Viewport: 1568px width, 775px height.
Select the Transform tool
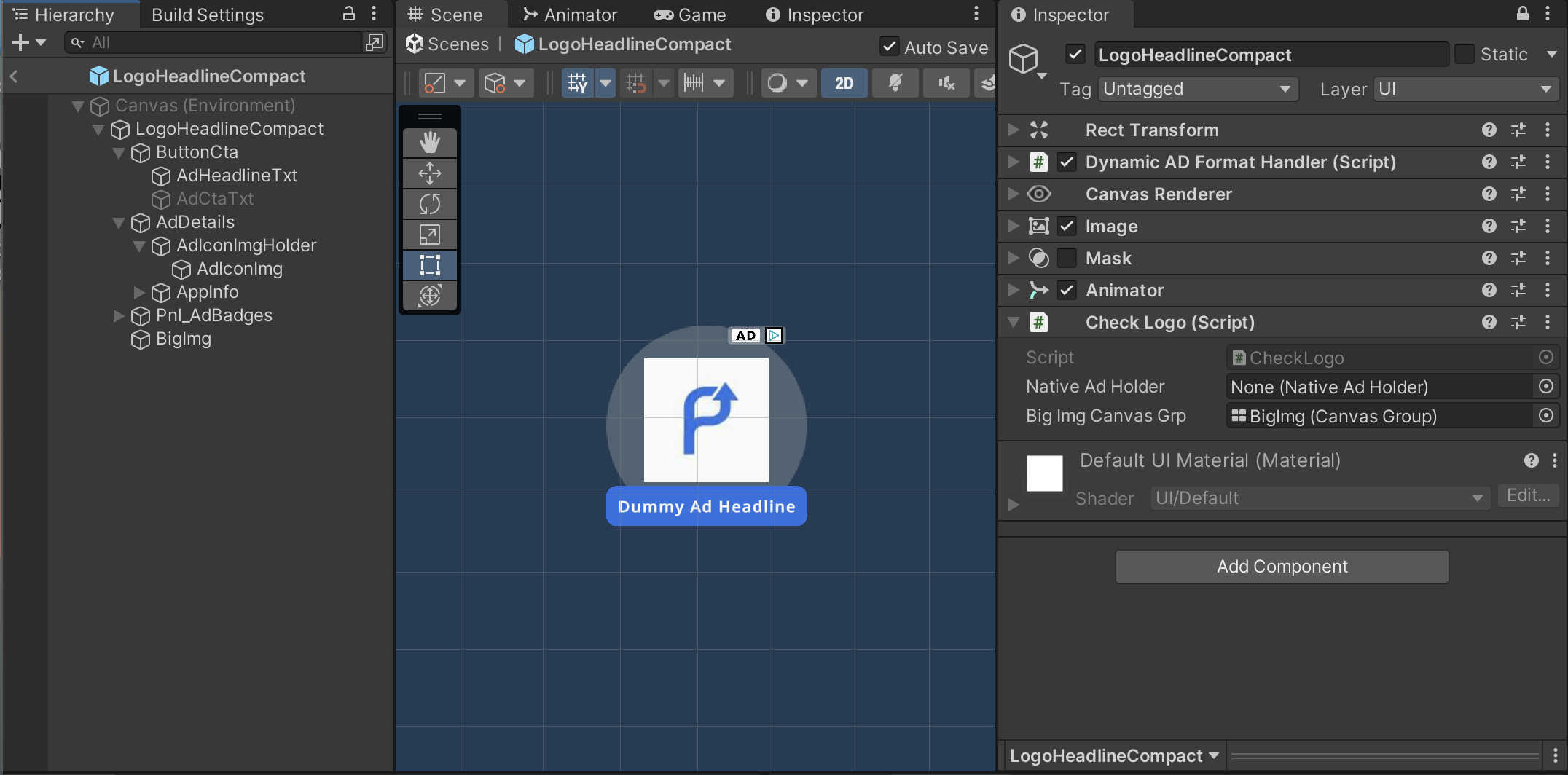pos(430,296)
